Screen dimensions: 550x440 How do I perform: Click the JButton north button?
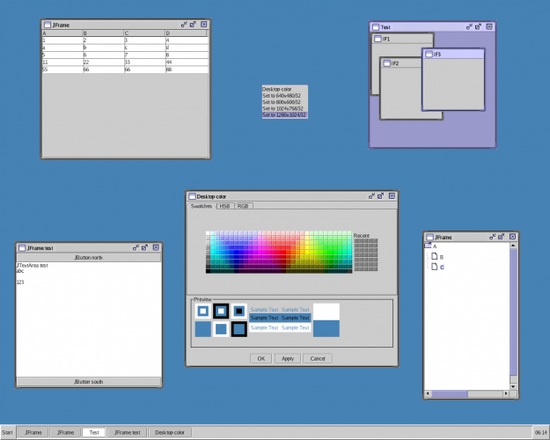(89, 258)
